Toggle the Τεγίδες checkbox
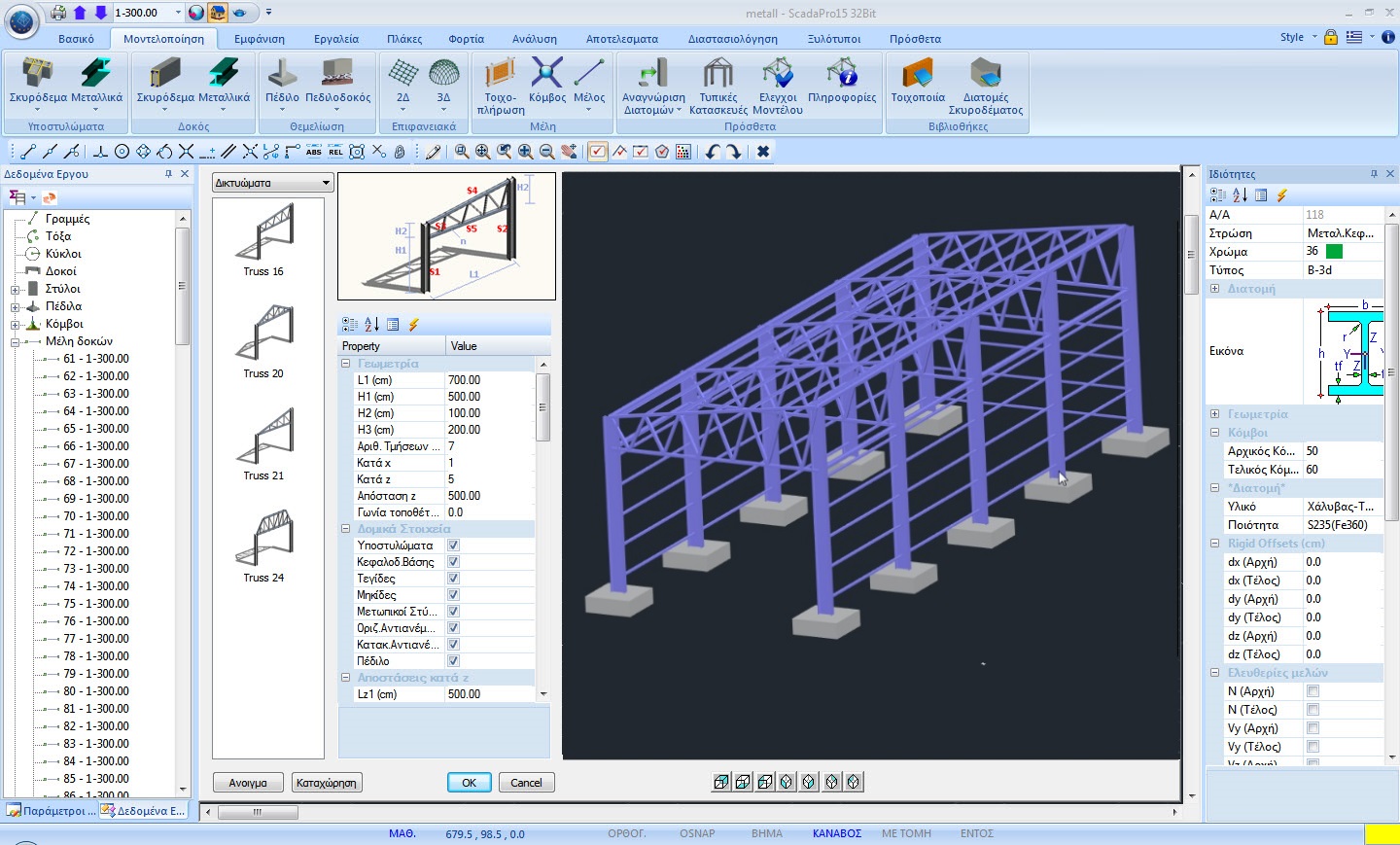The image size is (1400, 845). (x=453, y=579)
